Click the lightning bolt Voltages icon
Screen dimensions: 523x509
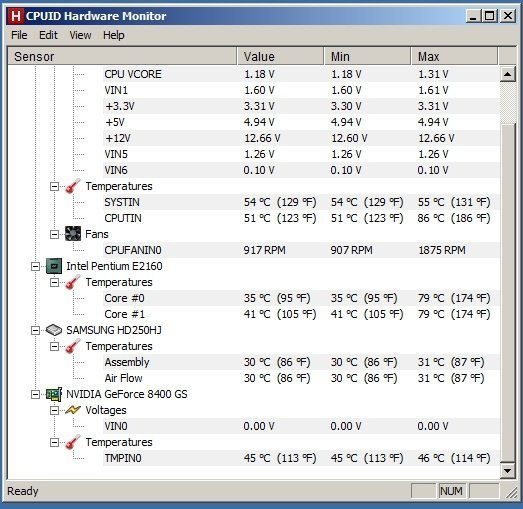pos(73,410)
